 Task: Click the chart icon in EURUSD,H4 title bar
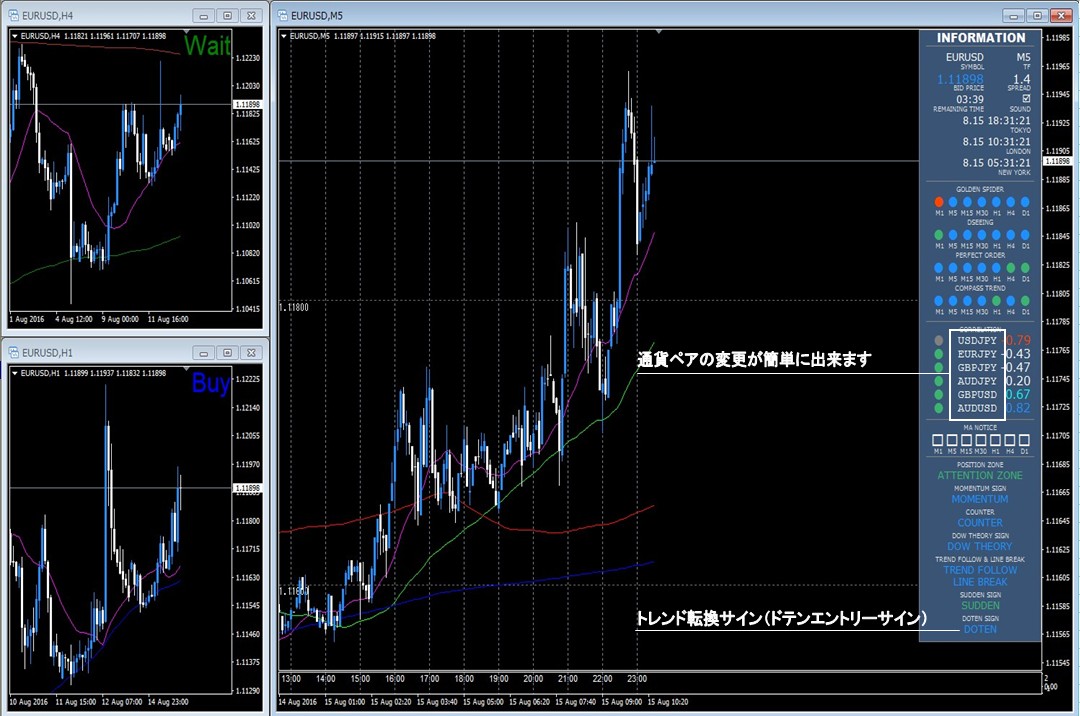[14, 15]
